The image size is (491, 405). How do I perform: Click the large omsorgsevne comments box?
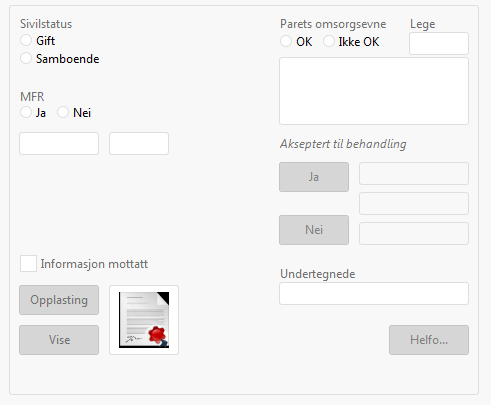tap(374, 91)
